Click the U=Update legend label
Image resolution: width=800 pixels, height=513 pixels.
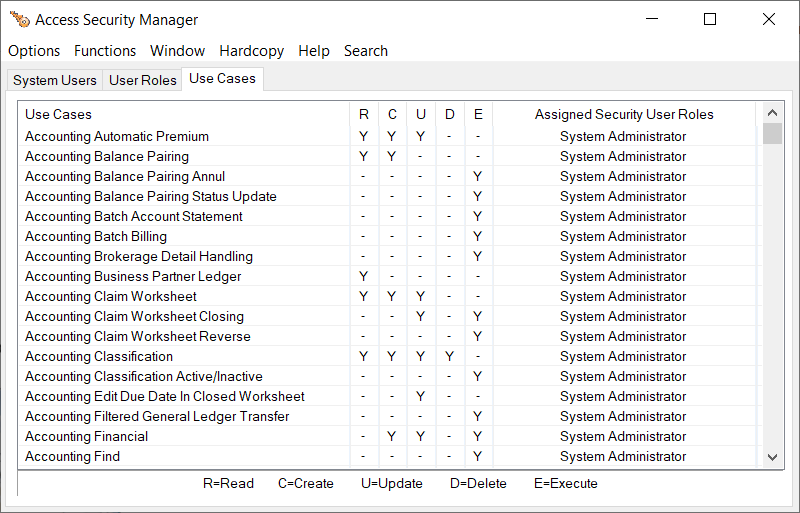pyautogui.click(x=392, y=483)
